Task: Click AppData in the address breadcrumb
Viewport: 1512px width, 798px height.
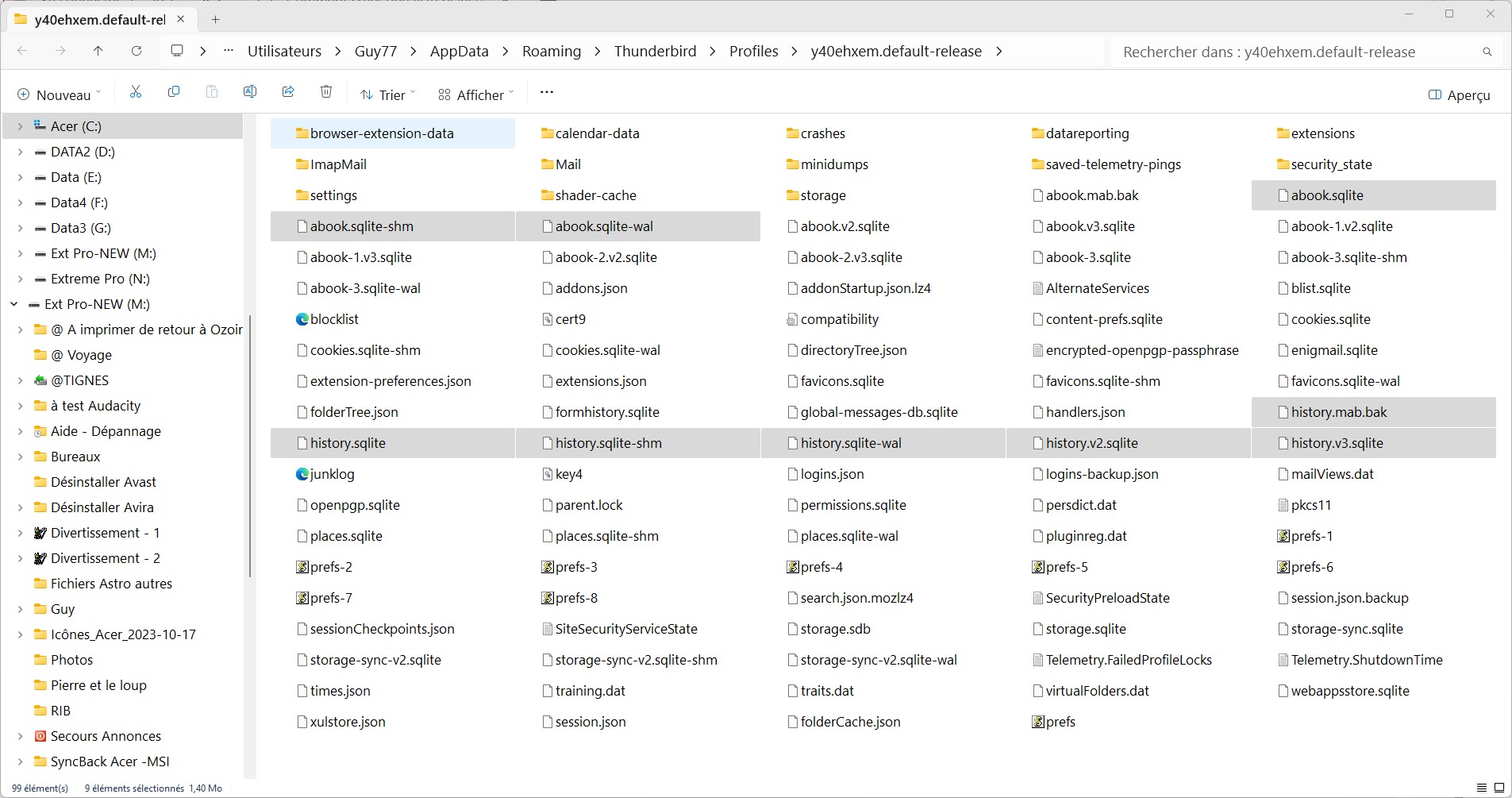Action: pyautogui.click(x=459, y=51)
